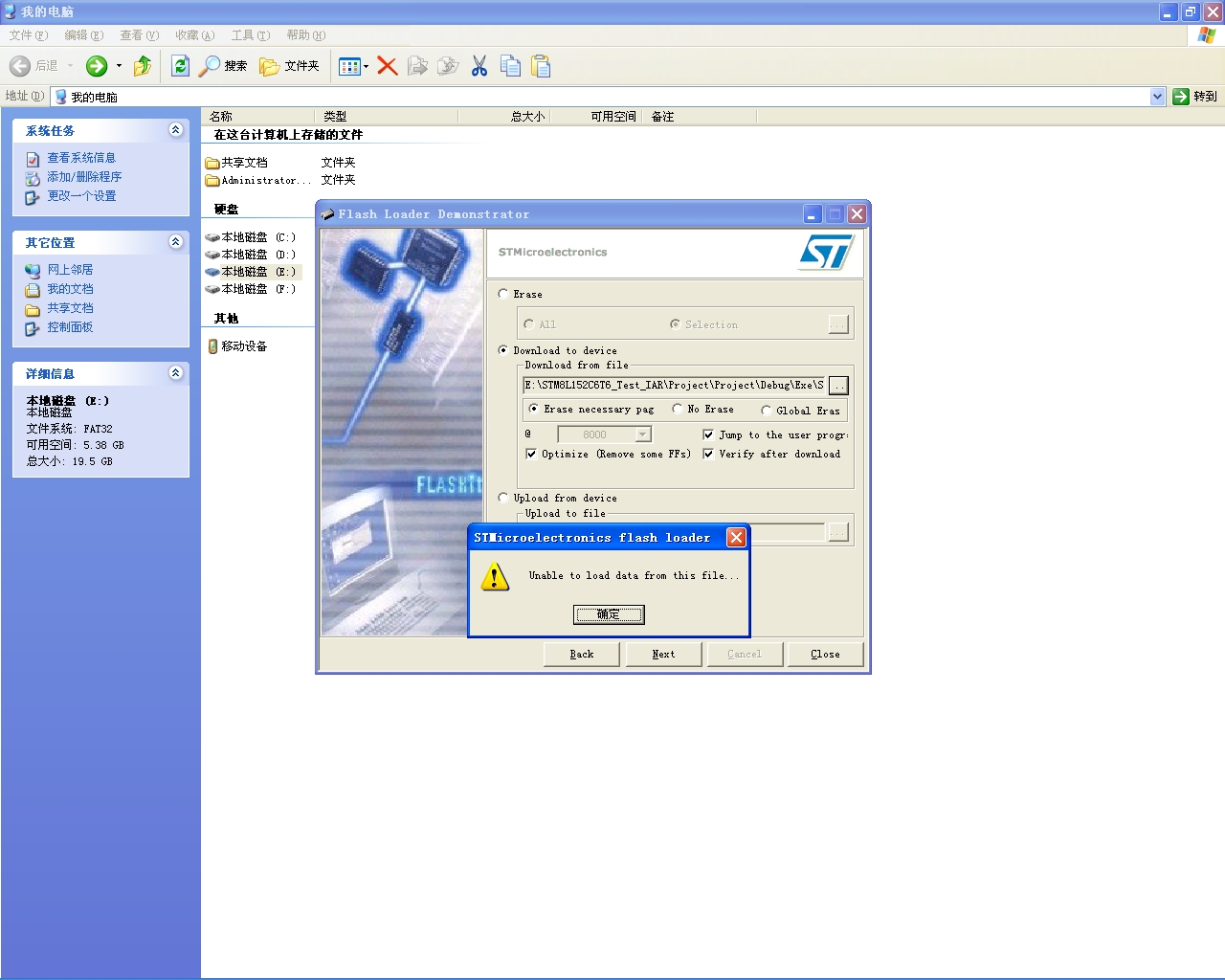This screenshot has width=1225, height=980.
Task: Select the Global Erase radio option
Action: 766,410
